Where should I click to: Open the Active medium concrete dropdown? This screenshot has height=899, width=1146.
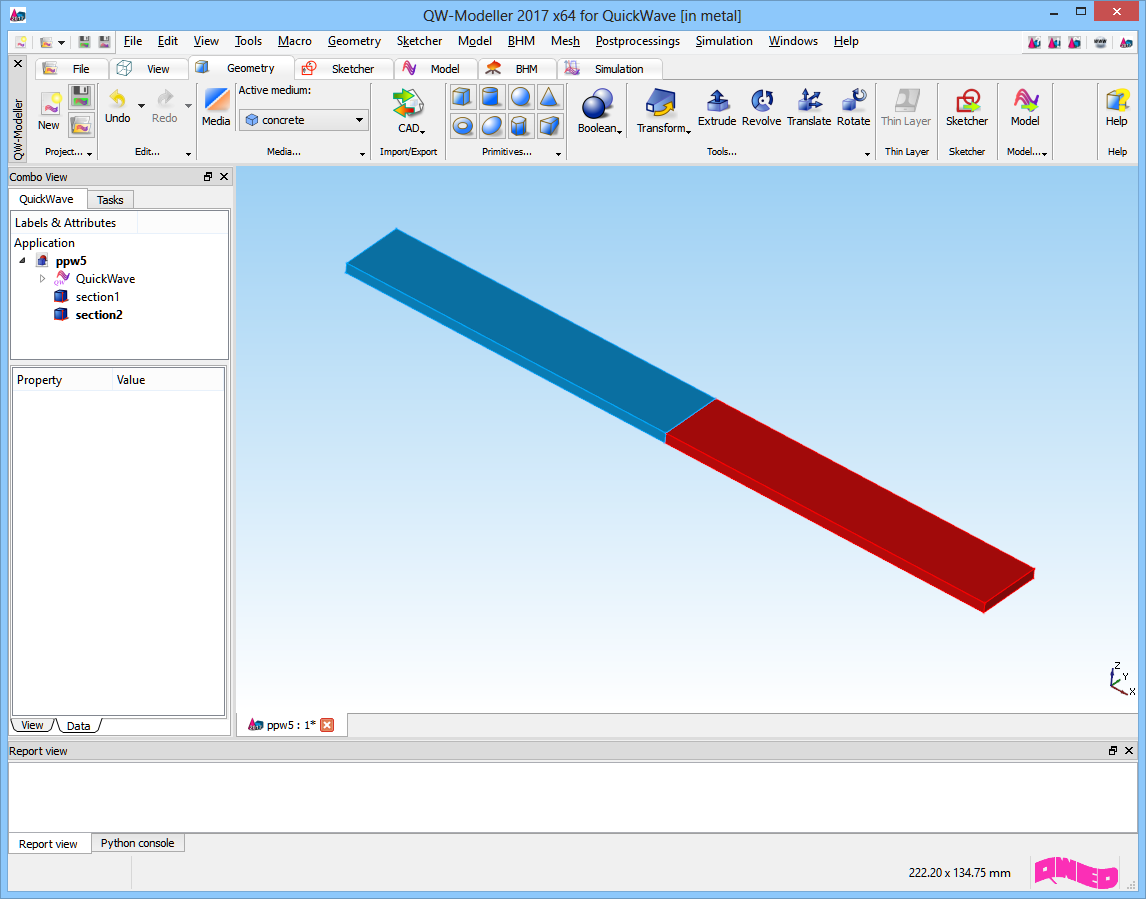(x=304, y=120)
